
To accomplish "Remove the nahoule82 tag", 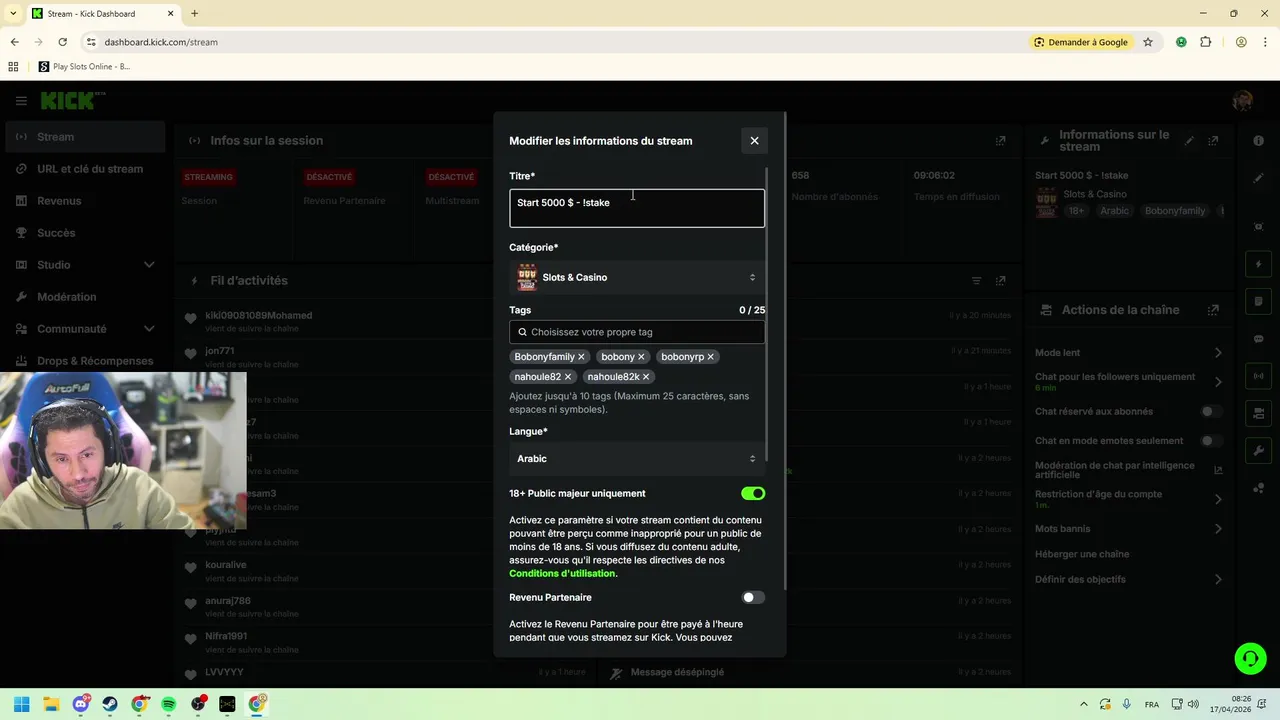I will [x=568, y=377].
